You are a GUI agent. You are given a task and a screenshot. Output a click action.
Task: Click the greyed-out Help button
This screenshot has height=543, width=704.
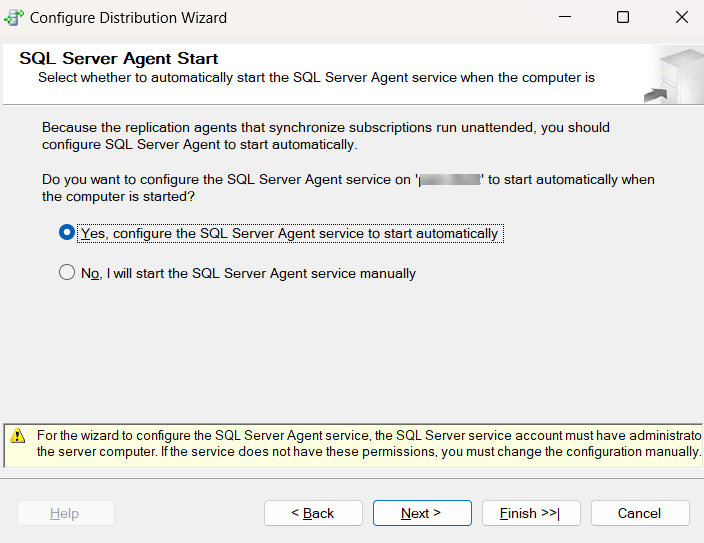[65, 513]
